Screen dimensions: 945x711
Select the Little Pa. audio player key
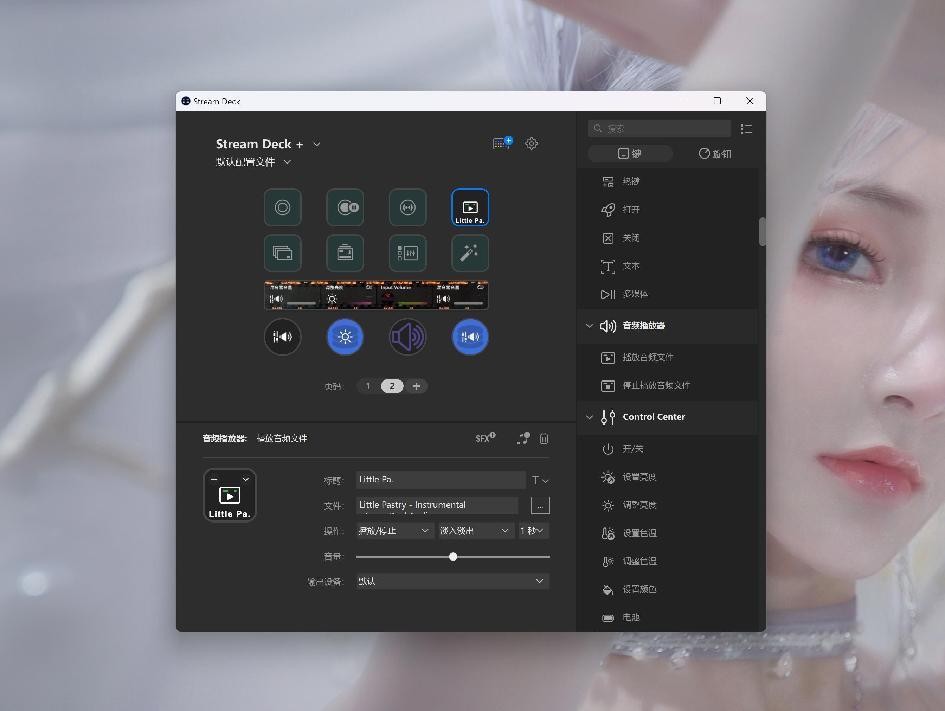coord(470,208)
